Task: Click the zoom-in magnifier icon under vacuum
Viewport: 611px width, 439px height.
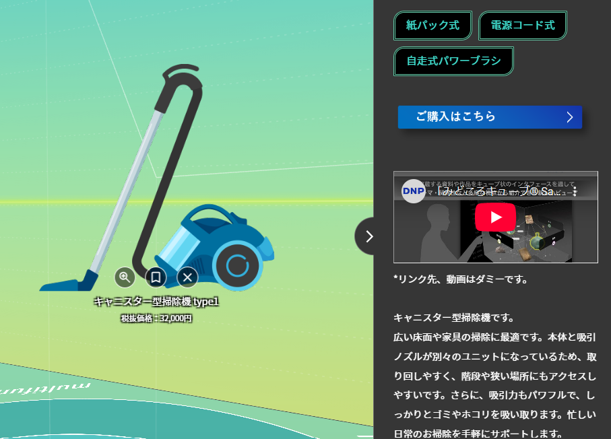Action: pyautogui.click(x=125, y=277)
